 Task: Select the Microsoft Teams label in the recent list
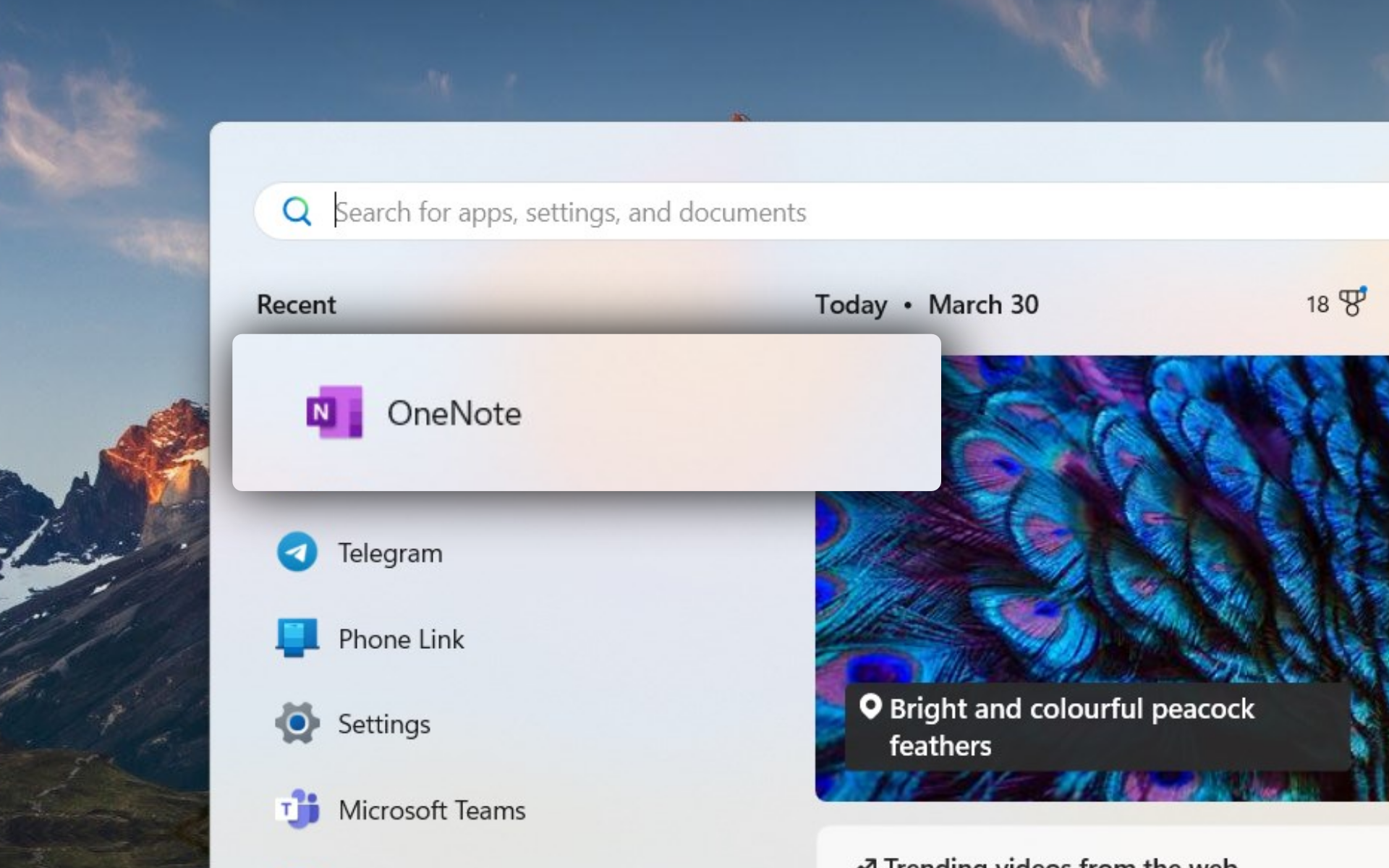click(432, 810)
